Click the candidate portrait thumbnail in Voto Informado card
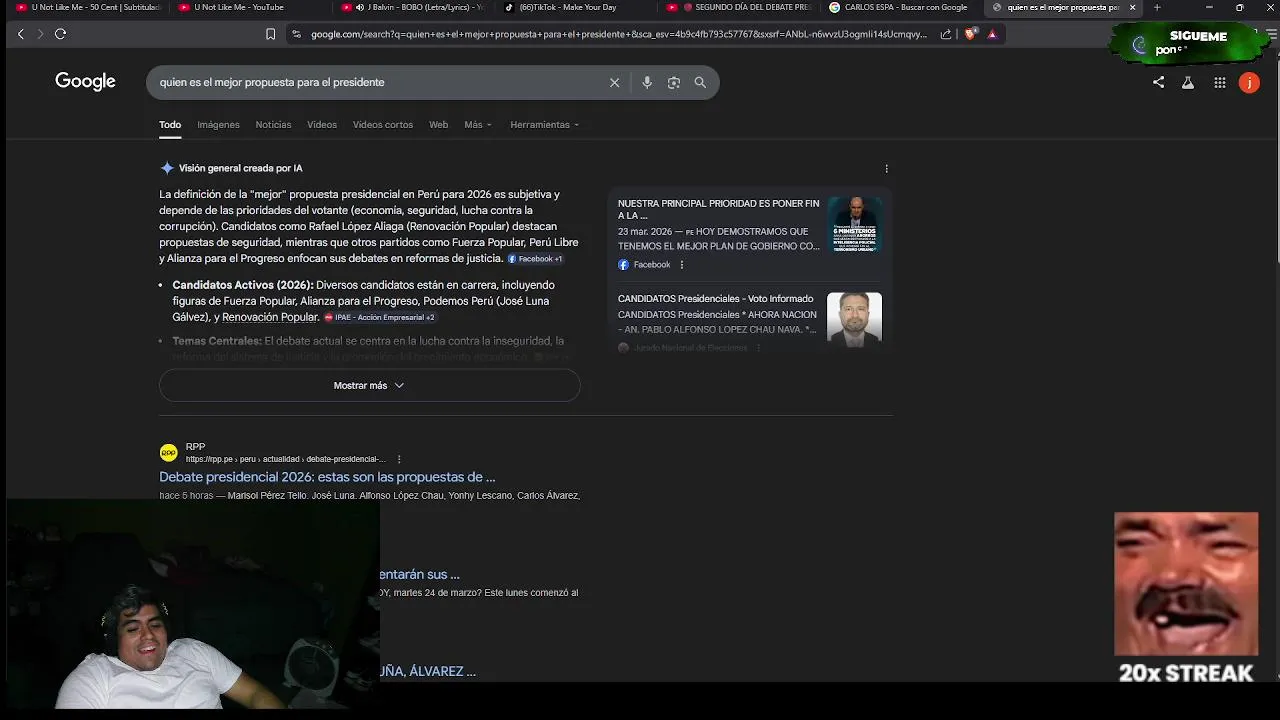1280x720 pixels. click(854, 318)
